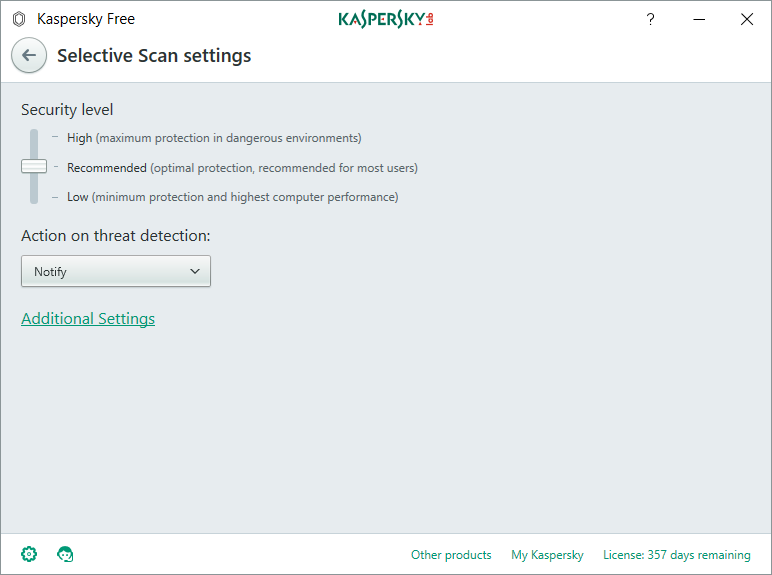
Task: Open help with the question mark
Action: tap(650, 19)
